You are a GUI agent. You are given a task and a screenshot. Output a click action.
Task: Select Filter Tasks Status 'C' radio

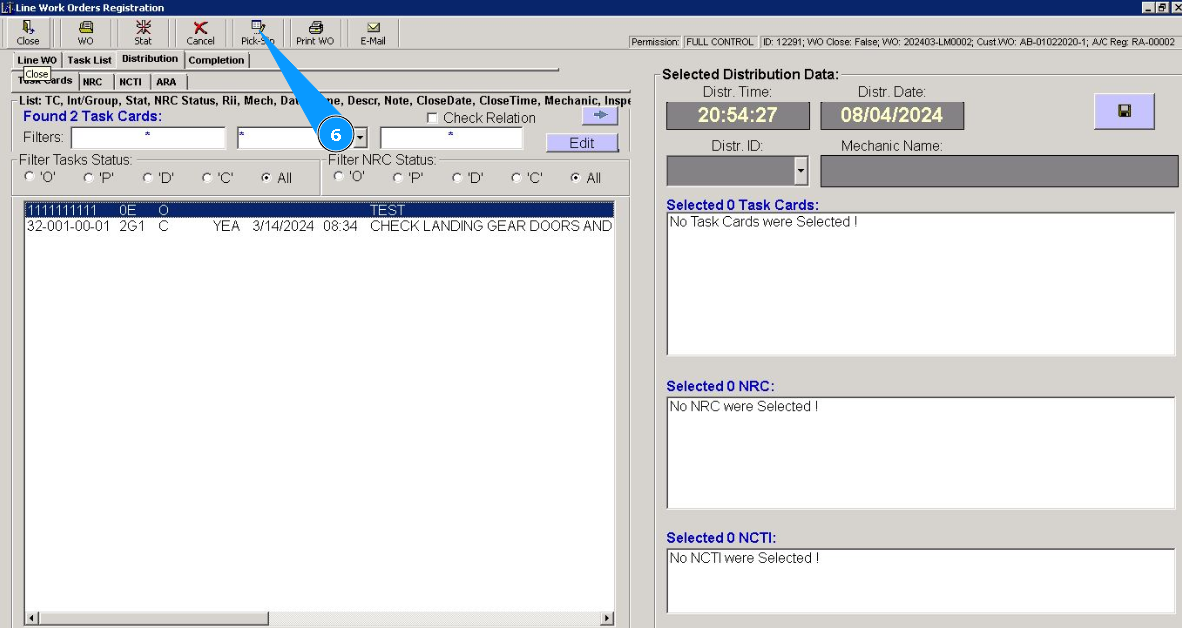pos(207,177)
